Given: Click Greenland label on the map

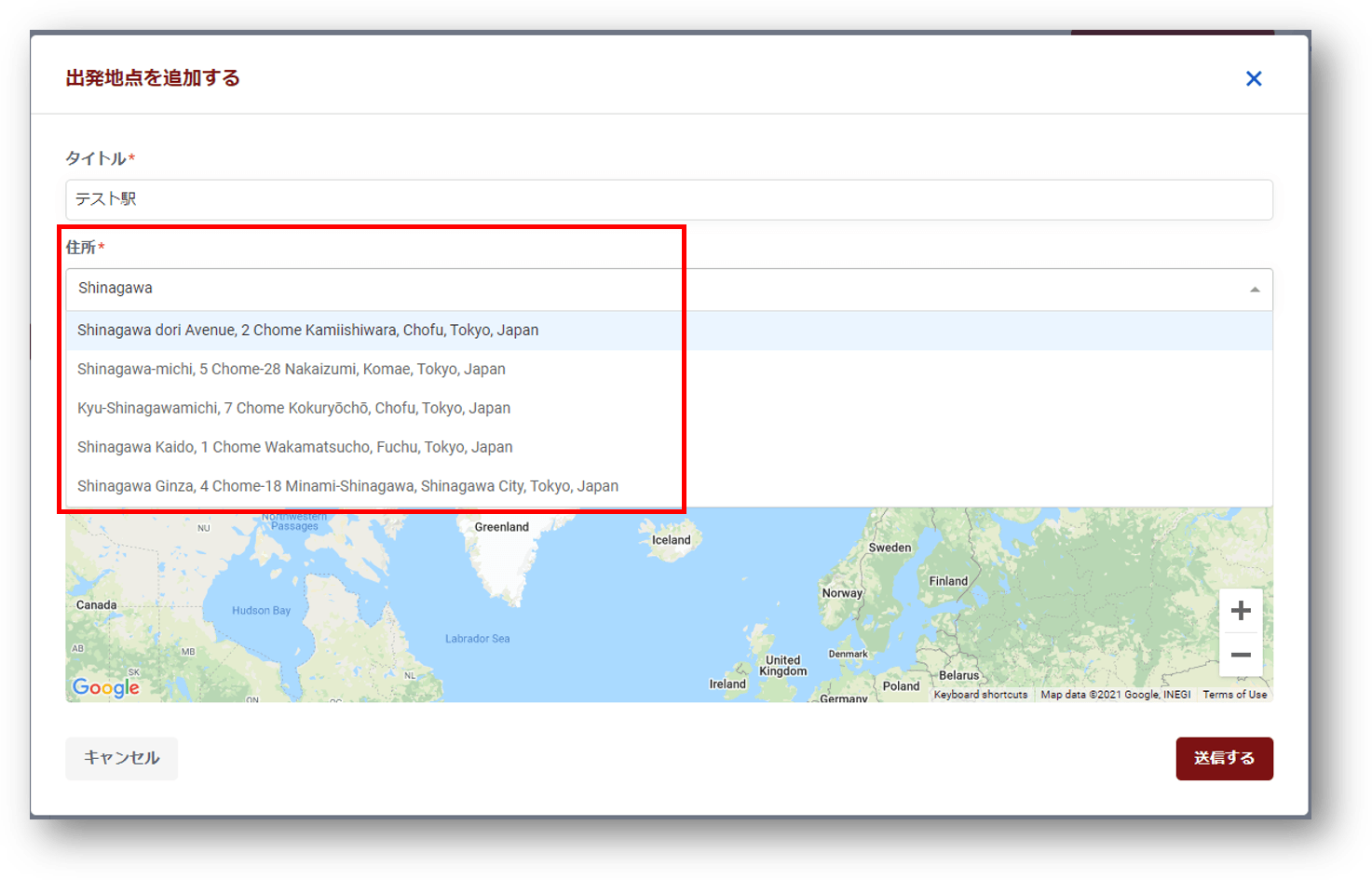Looking at the screenshot, I should point(501,527).
